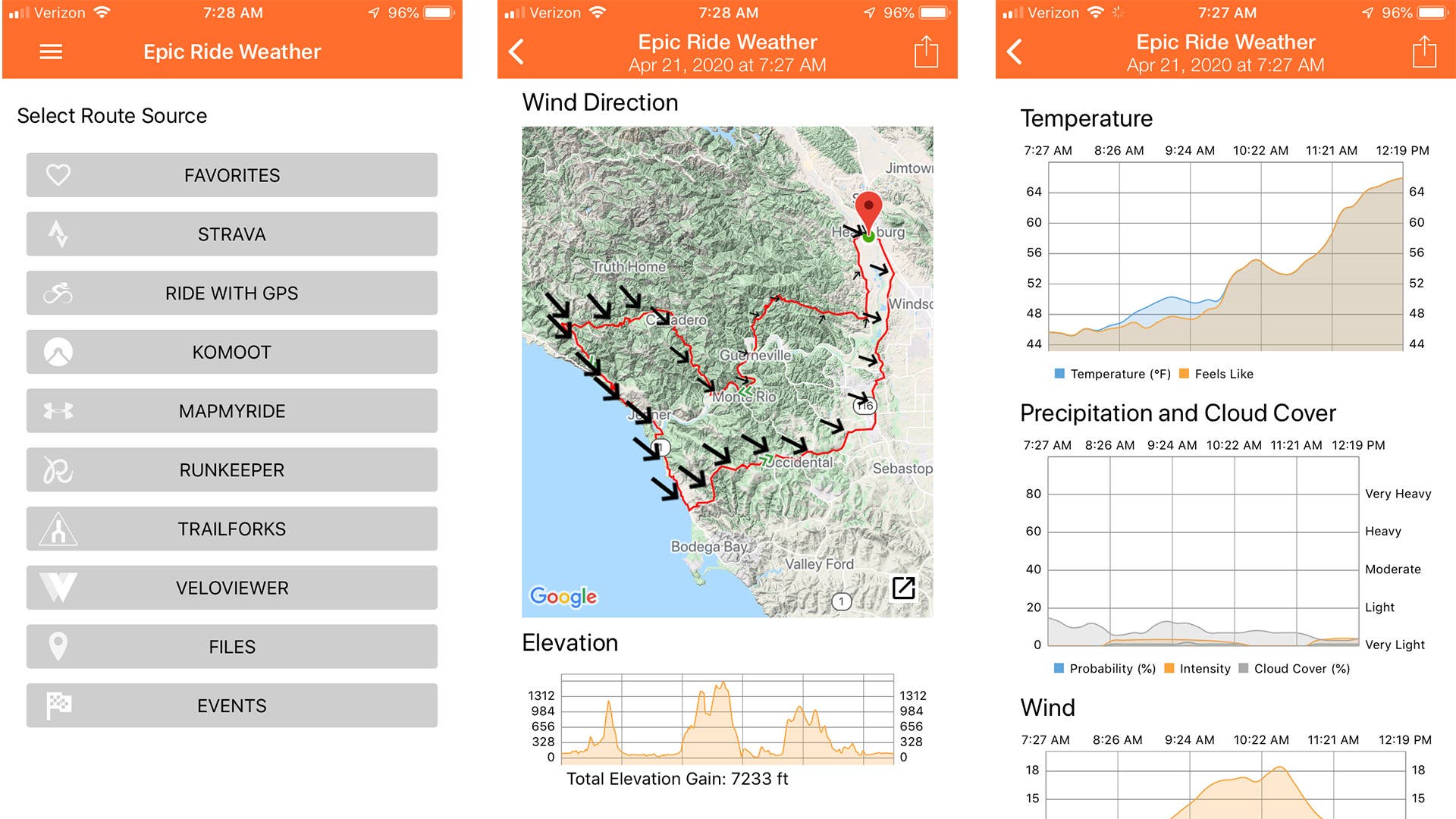Tap the share icon on temperature screen
1456x819 pixels.
pos(1423,52)
